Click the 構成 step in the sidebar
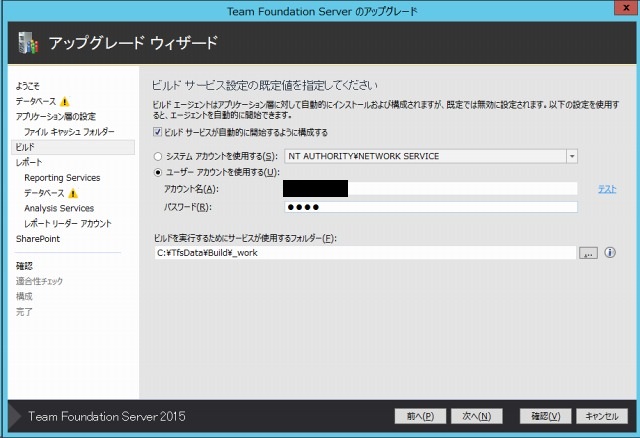The image size is (640, 438). [24, 296]
